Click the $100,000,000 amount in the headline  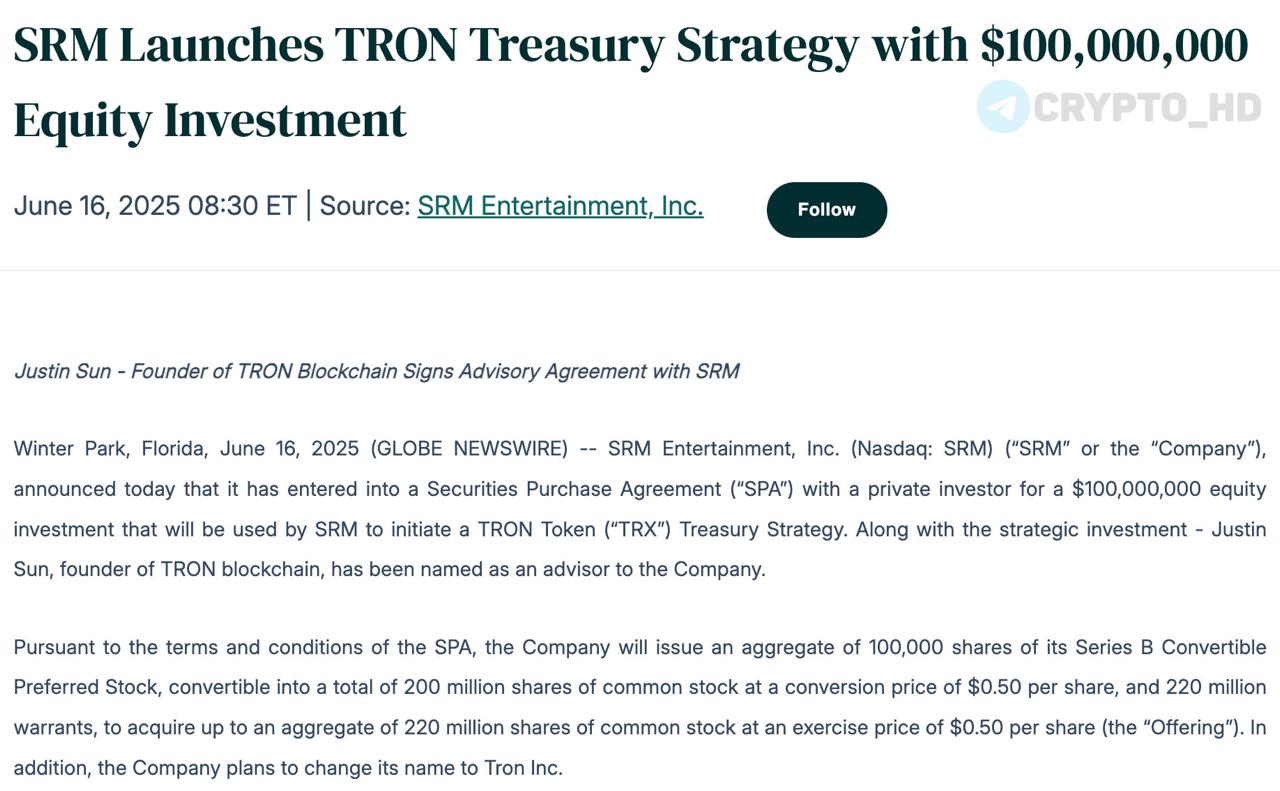1114,46
